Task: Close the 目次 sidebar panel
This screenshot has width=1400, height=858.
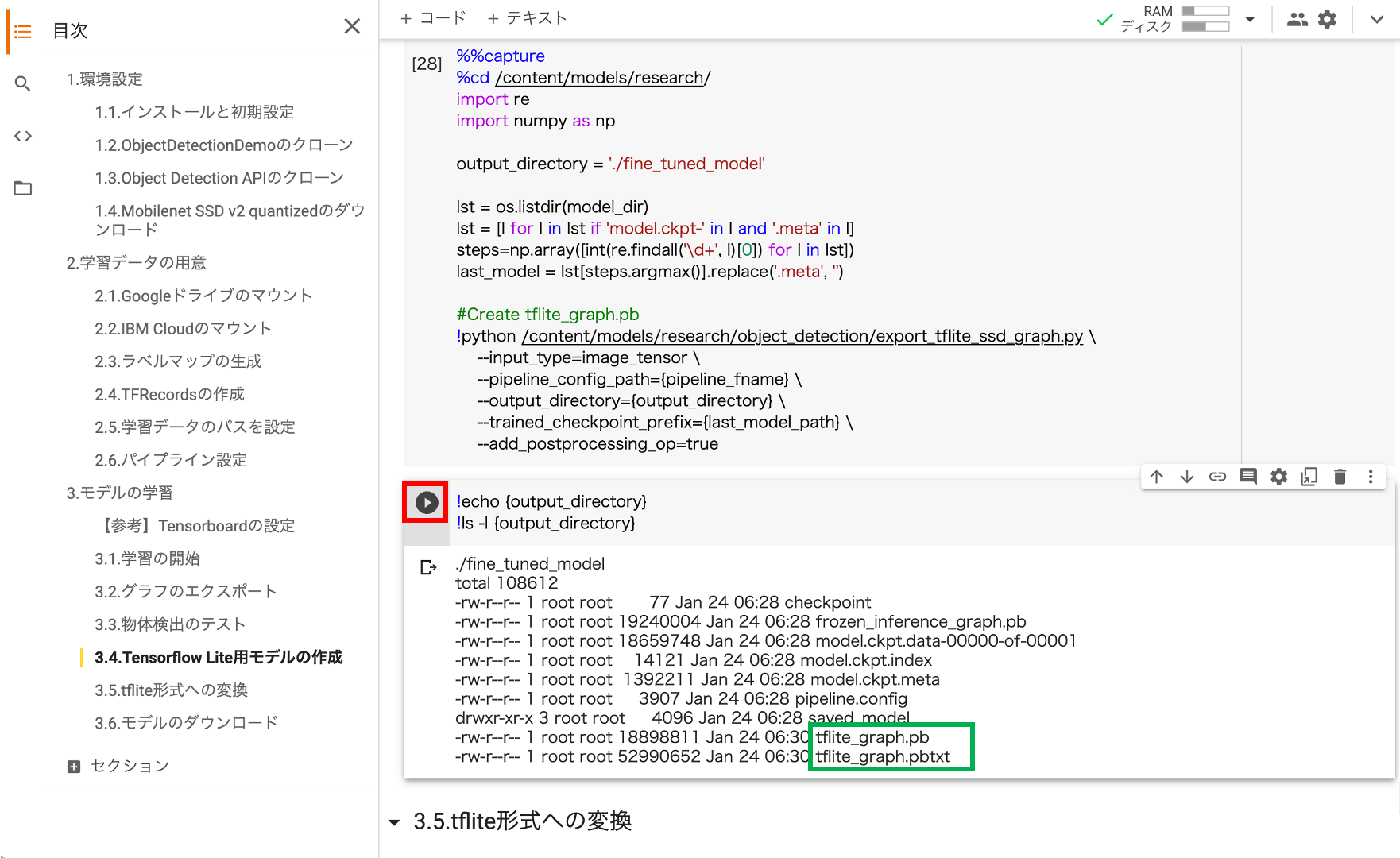Action: click(352, 26)
